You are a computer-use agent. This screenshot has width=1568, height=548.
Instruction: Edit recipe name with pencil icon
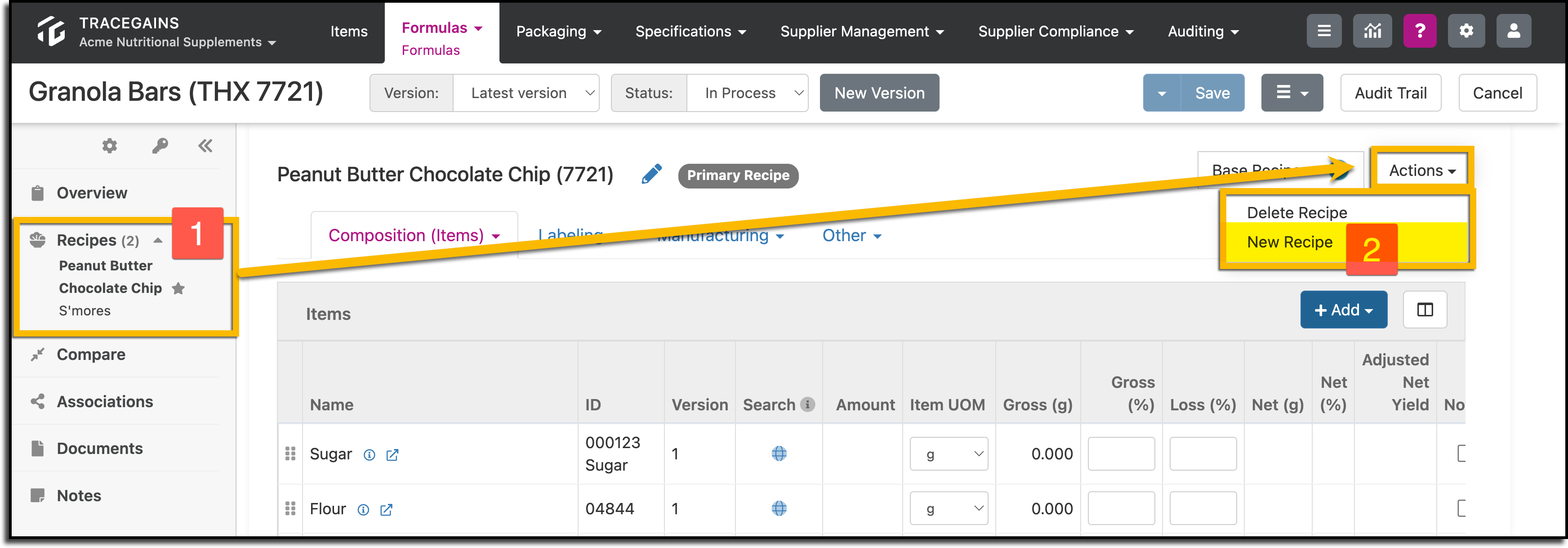(651, 174)
